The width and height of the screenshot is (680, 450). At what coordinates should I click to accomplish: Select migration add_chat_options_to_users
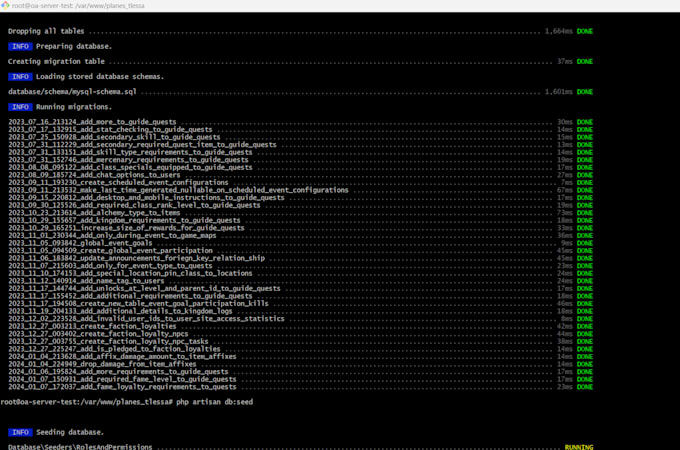(94, 175)
